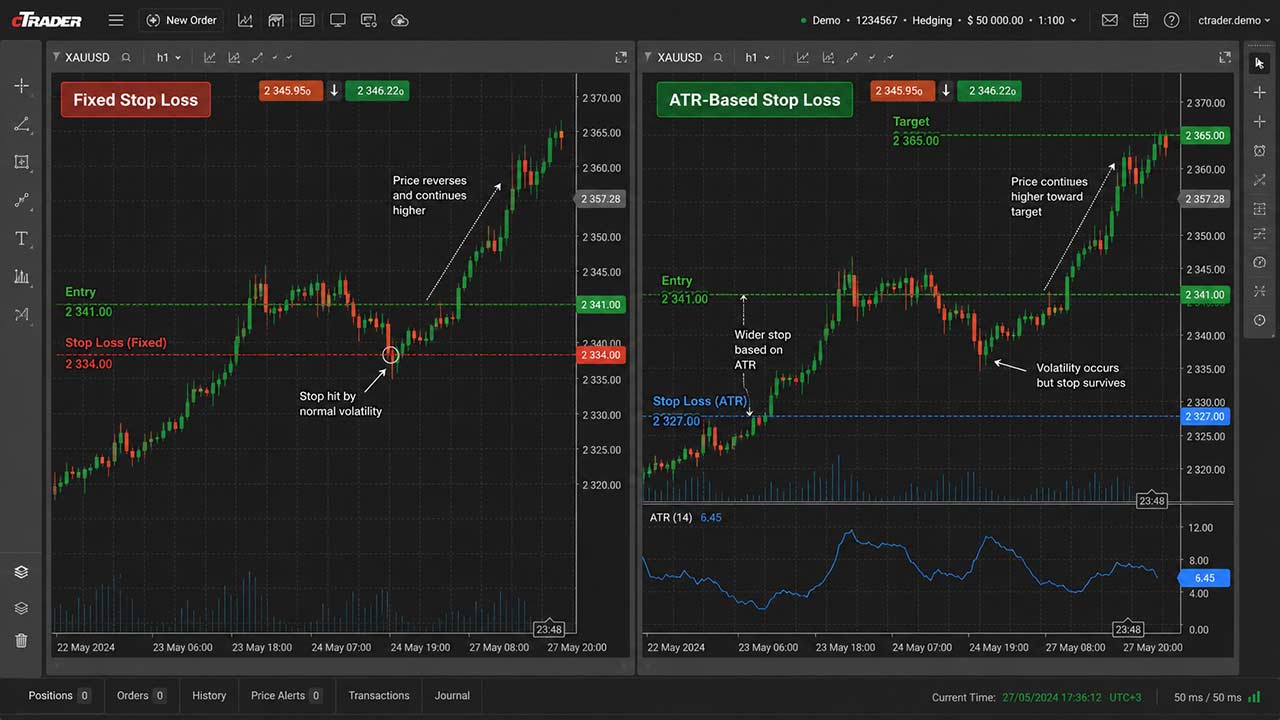Viewport: 1280px width, 720px height.
Task: Open timeframe h1 dropdown in Fixed Stop Loss chart
Action: 169,58
